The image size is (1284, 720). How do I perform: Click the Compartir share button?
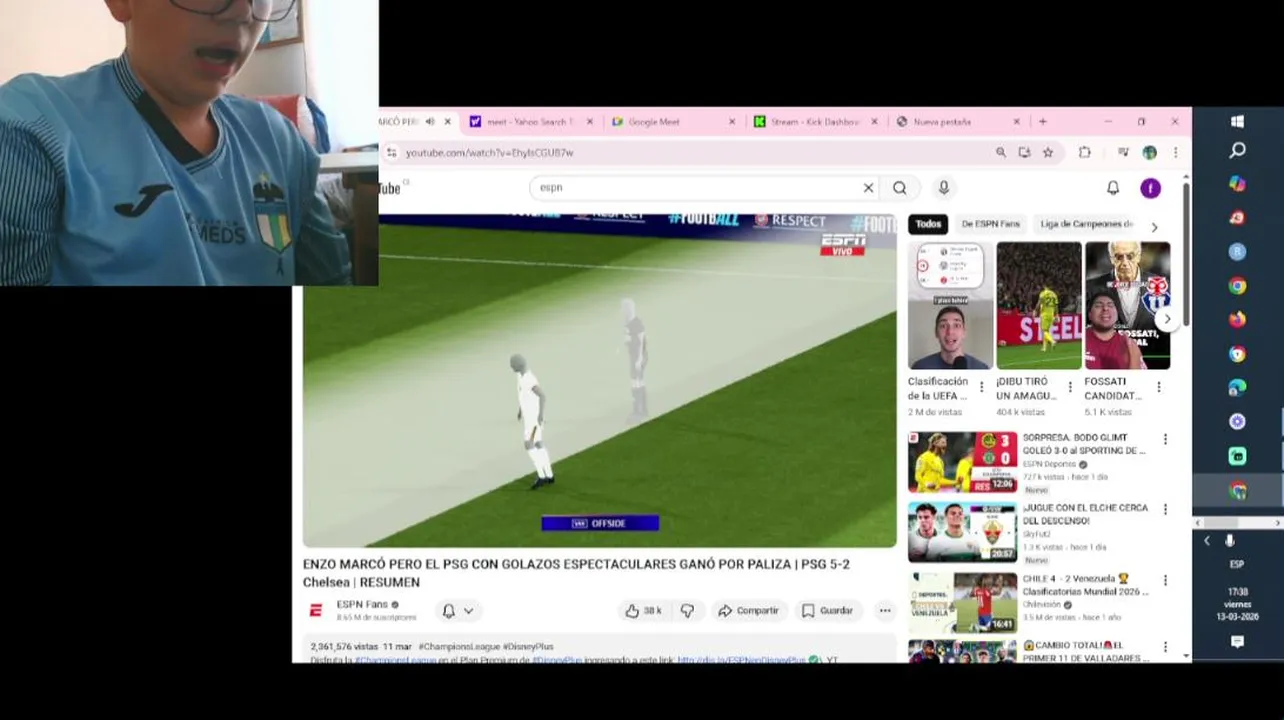[x=748, y=611]
